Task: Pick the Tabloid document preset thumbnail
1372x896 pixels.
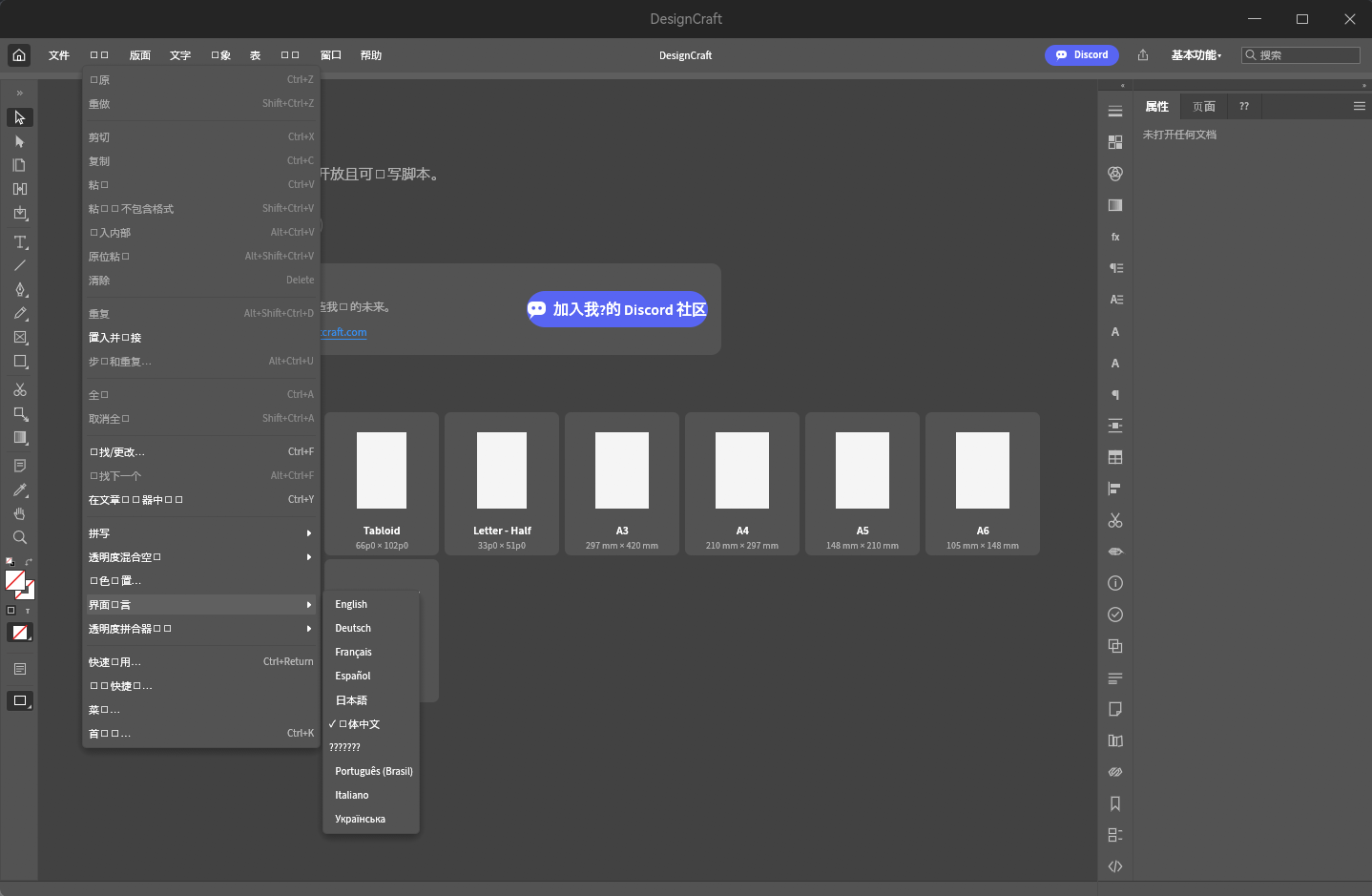Action: [x=382, y=484]
